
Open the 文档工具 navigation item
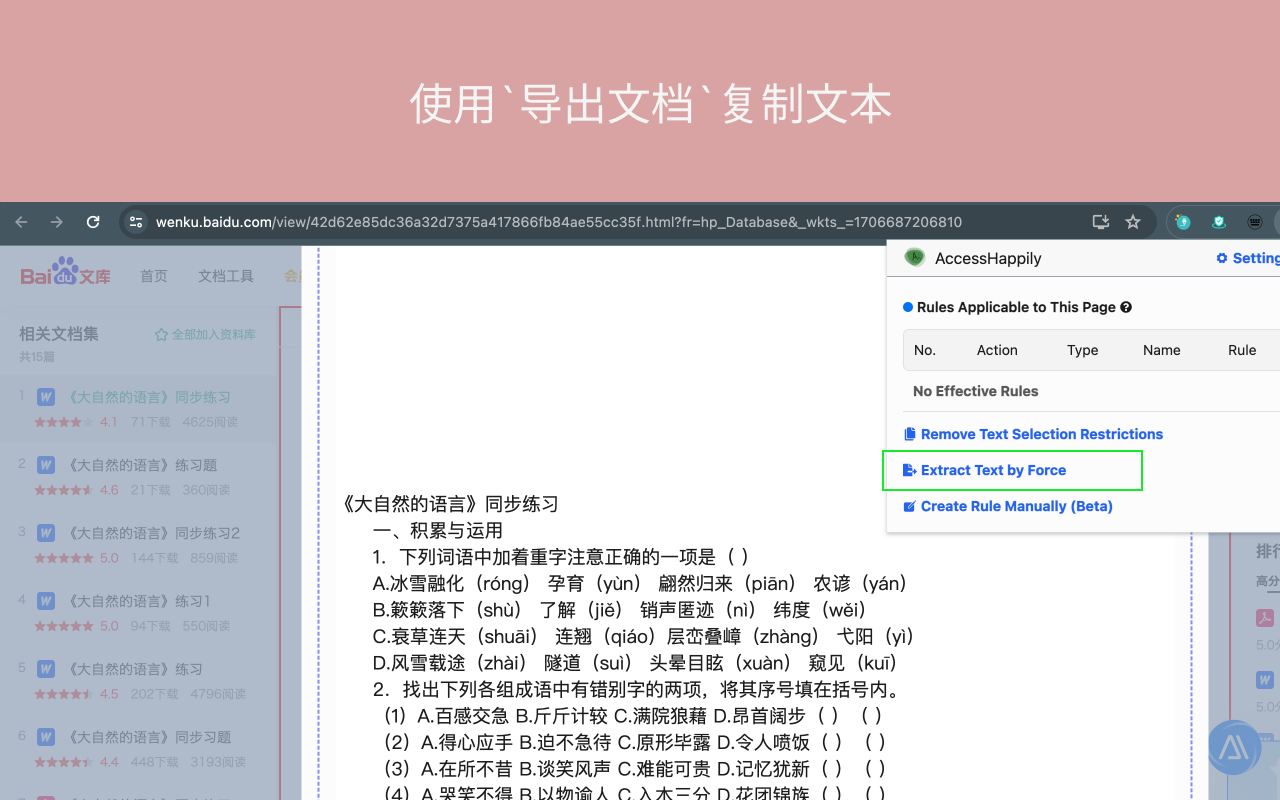[x=226, y=276]
